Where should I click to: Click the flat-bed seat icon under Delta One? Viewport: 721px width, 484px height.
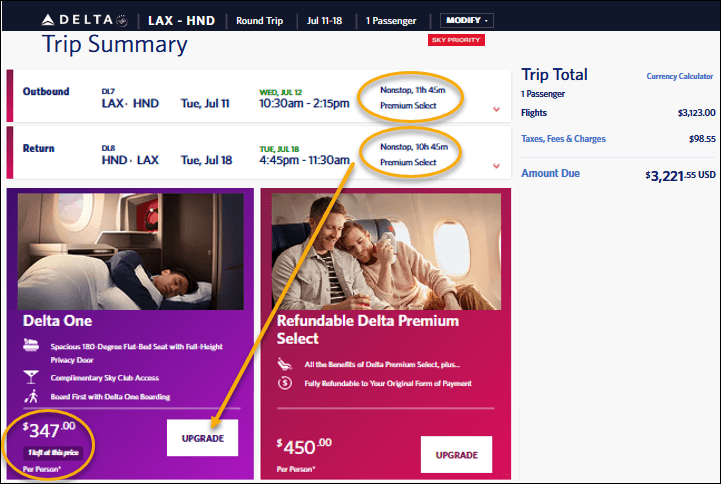tap(31, 345)
